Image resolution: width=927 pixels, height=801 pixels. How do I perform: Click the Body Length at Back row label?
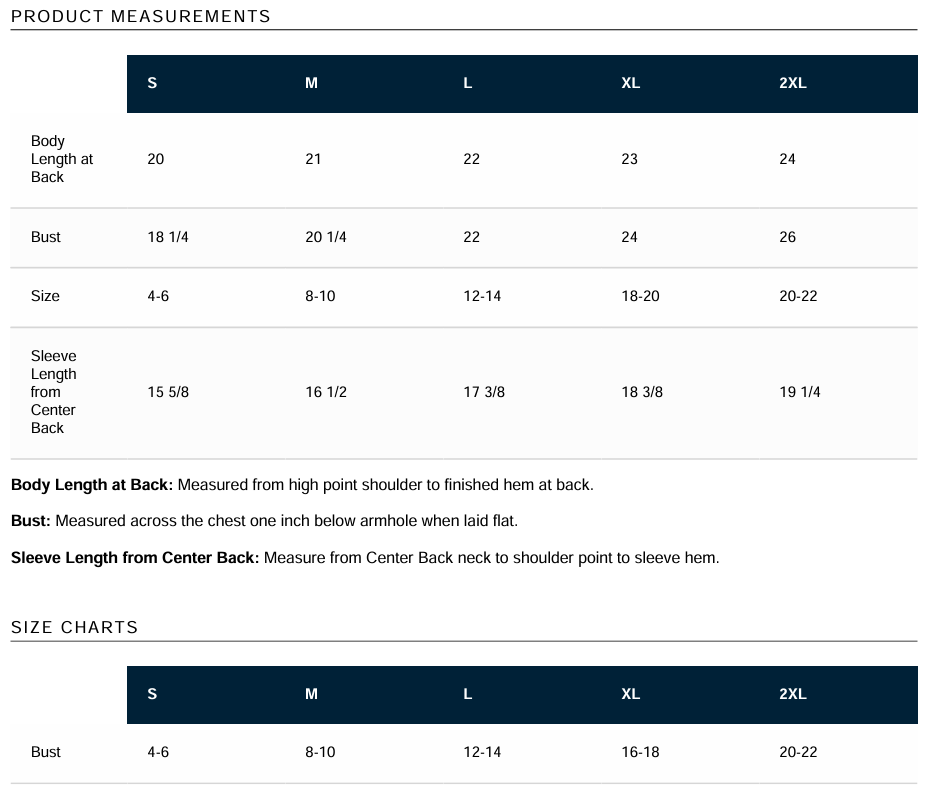[62, 159]
